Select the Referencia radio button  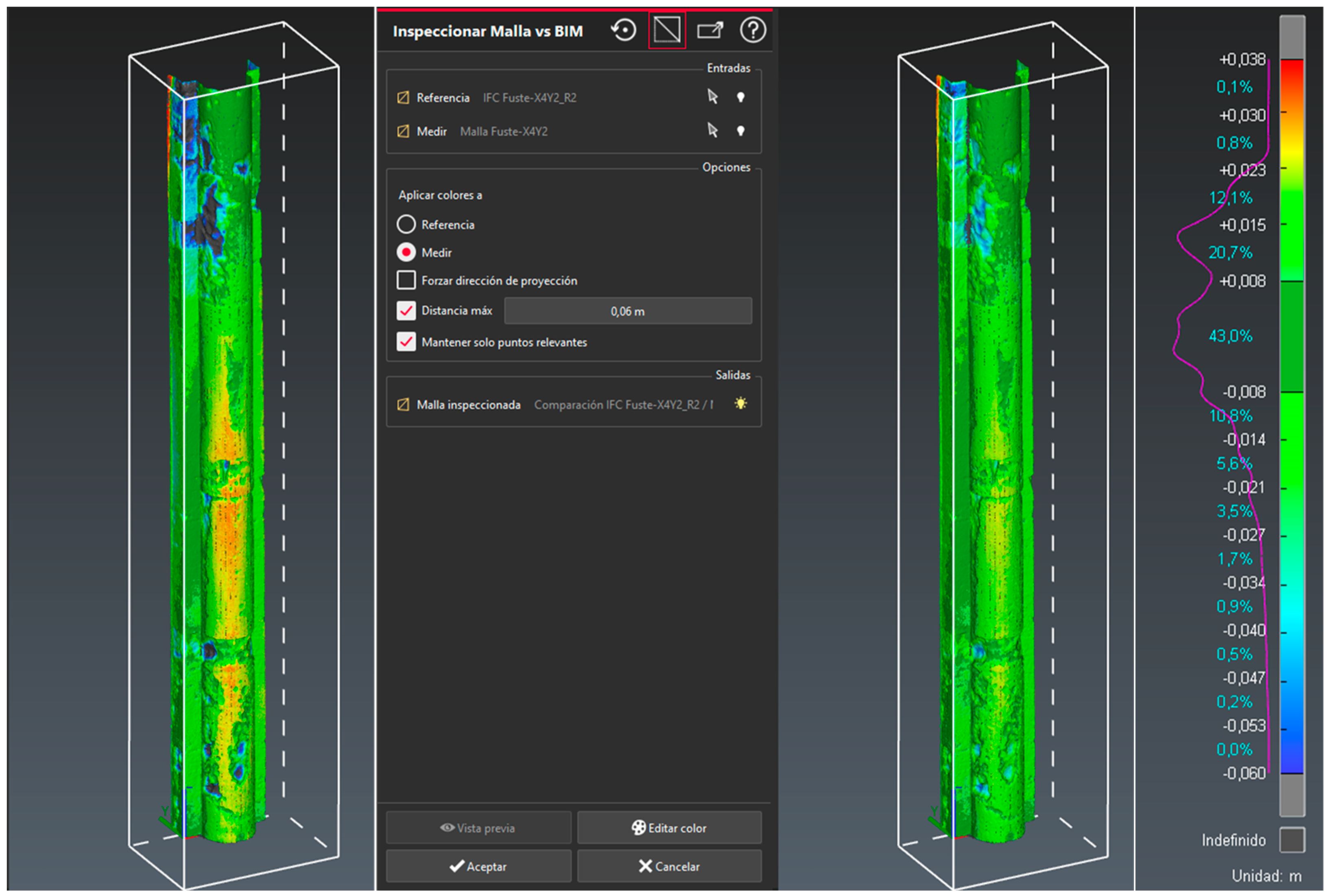tap(406, 225)
